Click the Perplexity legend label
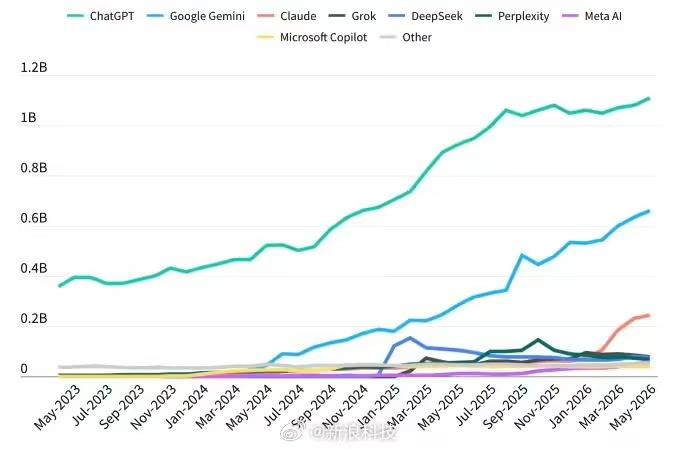Viewport: 680px width, 449px height. tap(523, 16)
